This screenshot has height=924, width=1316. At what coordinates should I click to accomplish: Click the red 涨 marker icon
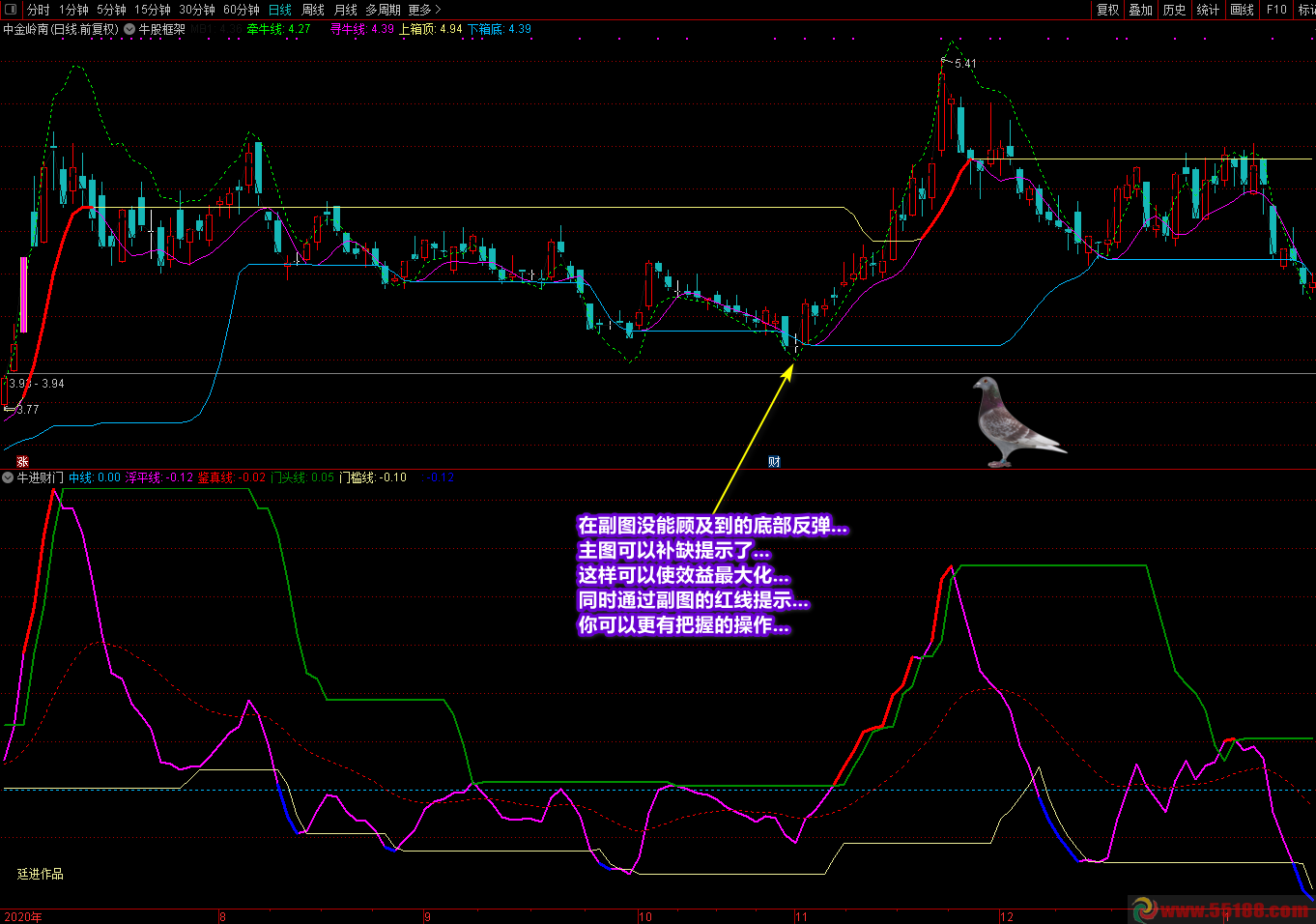pos(22,462)
